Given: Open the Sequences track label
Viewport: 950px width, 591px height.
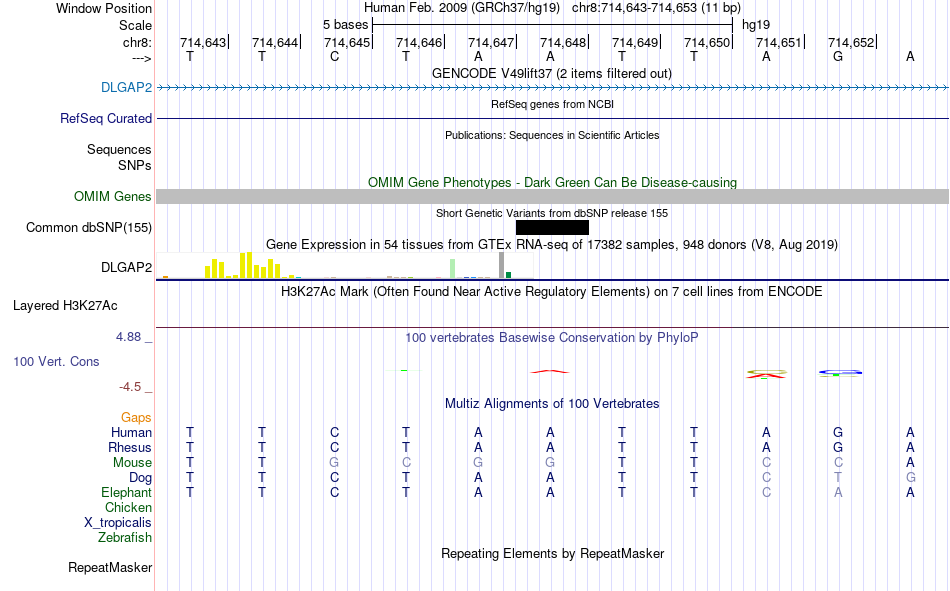Looking at the screenshot, I should (119, 149).
